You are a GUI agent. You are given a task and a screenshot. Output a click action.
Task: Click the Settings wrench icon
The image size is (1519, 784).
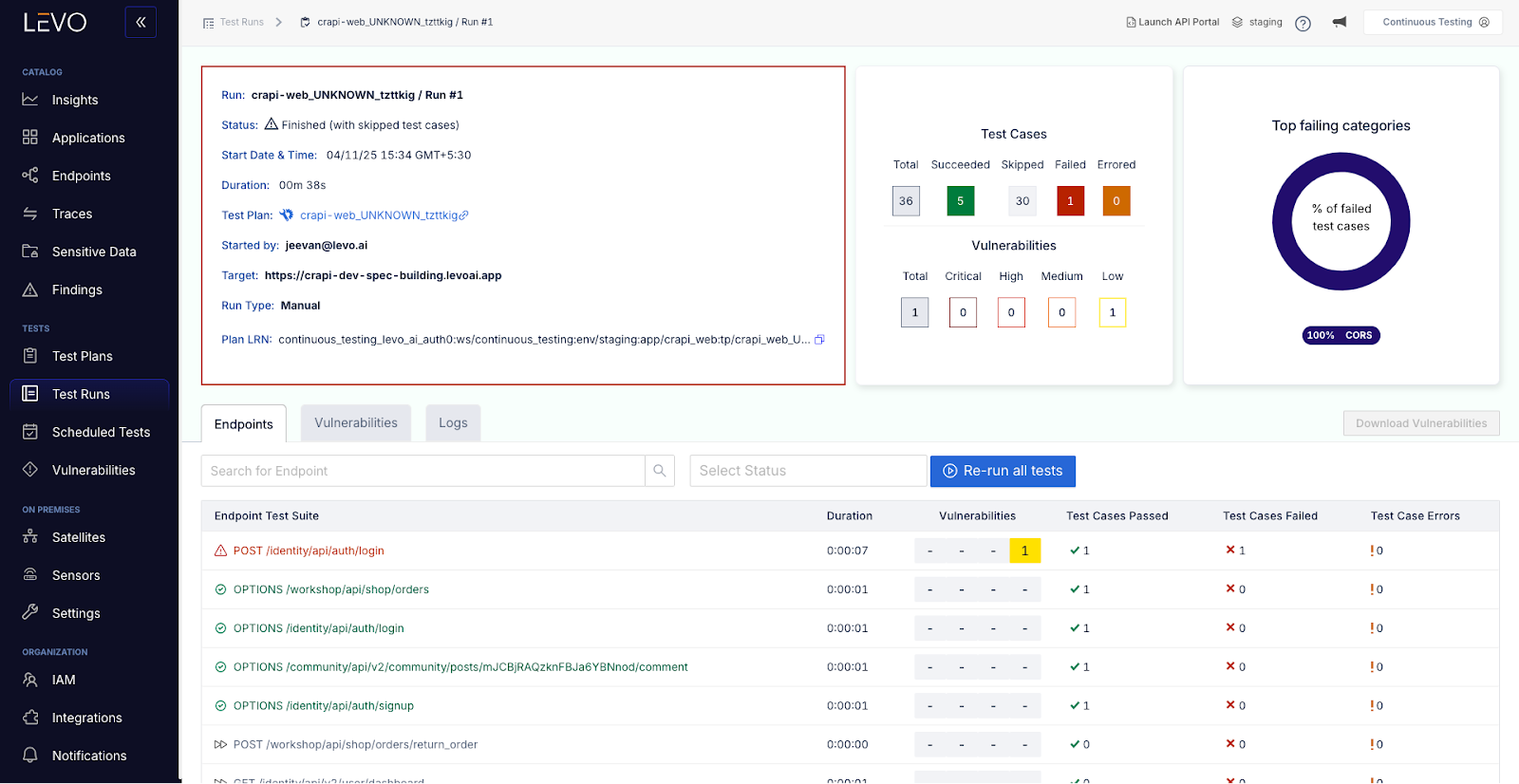[x=30, y=613]
